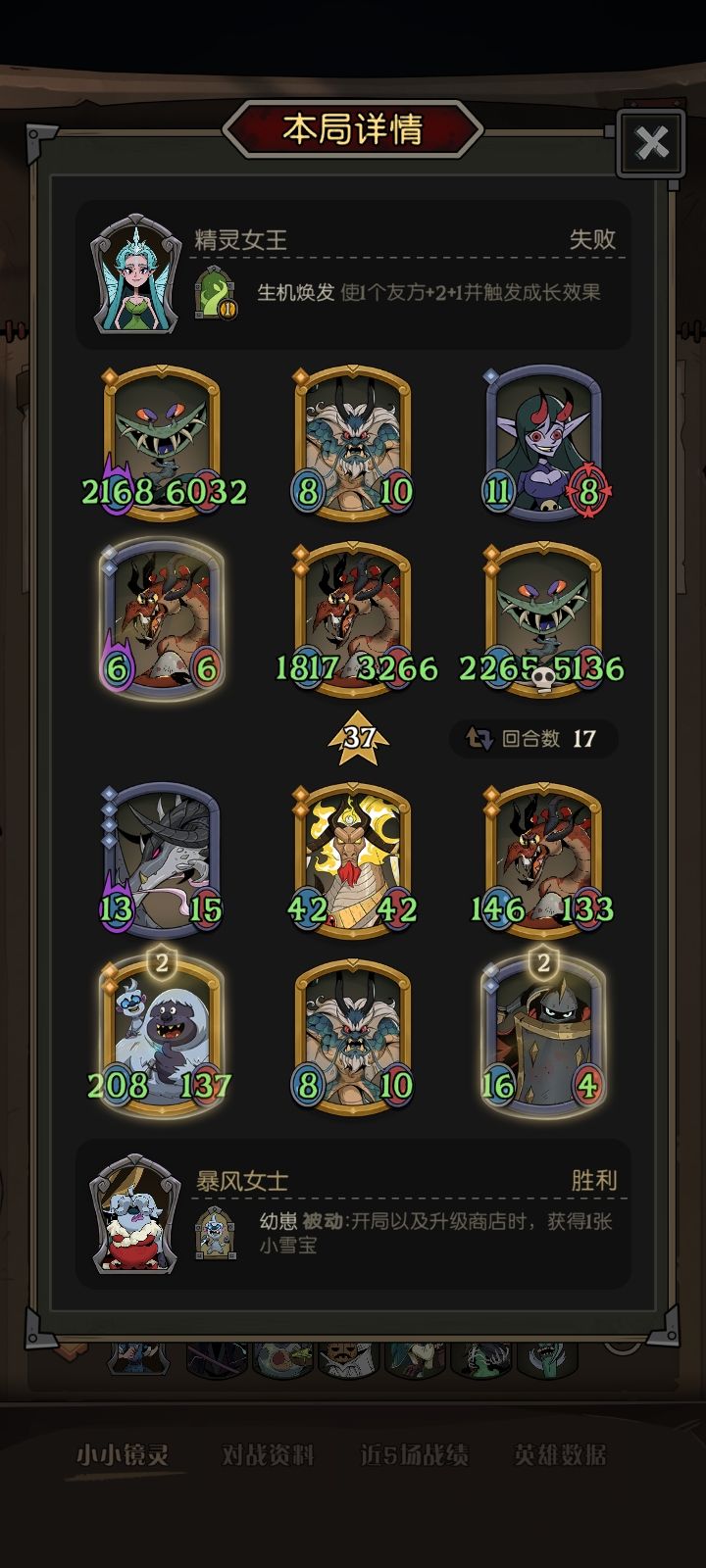The height and width of the screenshot is (1568, 706).
Task: Tap the 精灵女王 hero portrait
Action: 135,278
